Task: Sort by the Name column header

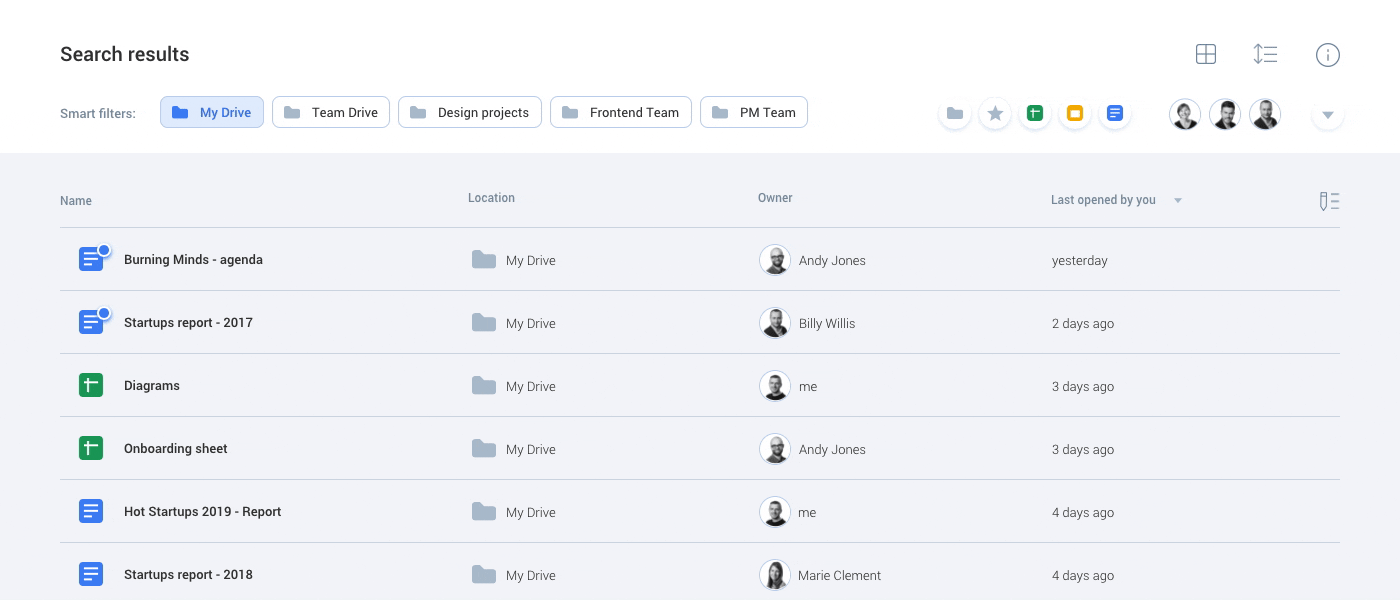Action: [76, 201]
